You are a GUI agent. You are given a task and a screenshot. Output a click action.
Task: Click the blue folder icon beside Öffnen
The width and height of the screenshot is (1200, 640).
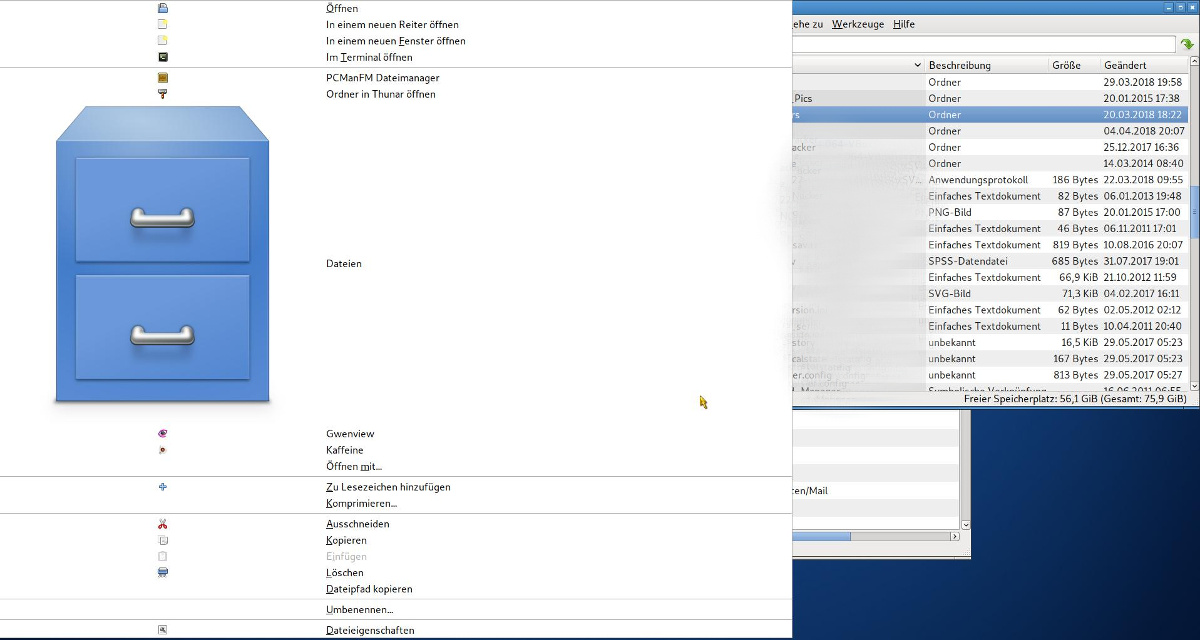click(163, 8)
